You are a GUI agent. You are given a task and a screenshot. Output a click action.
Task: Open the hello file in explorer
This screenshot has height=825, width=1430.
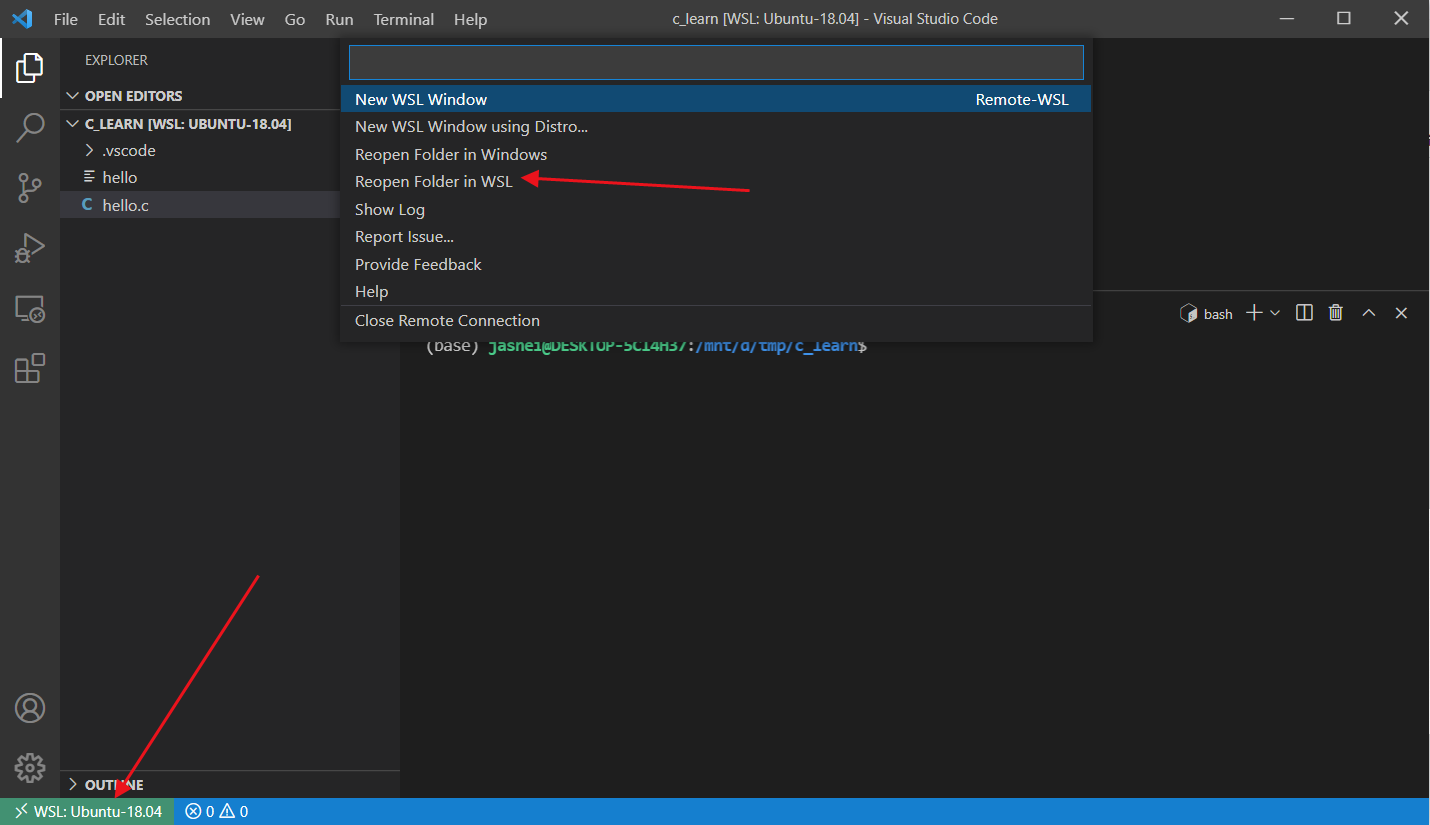(x=200, y=177)
